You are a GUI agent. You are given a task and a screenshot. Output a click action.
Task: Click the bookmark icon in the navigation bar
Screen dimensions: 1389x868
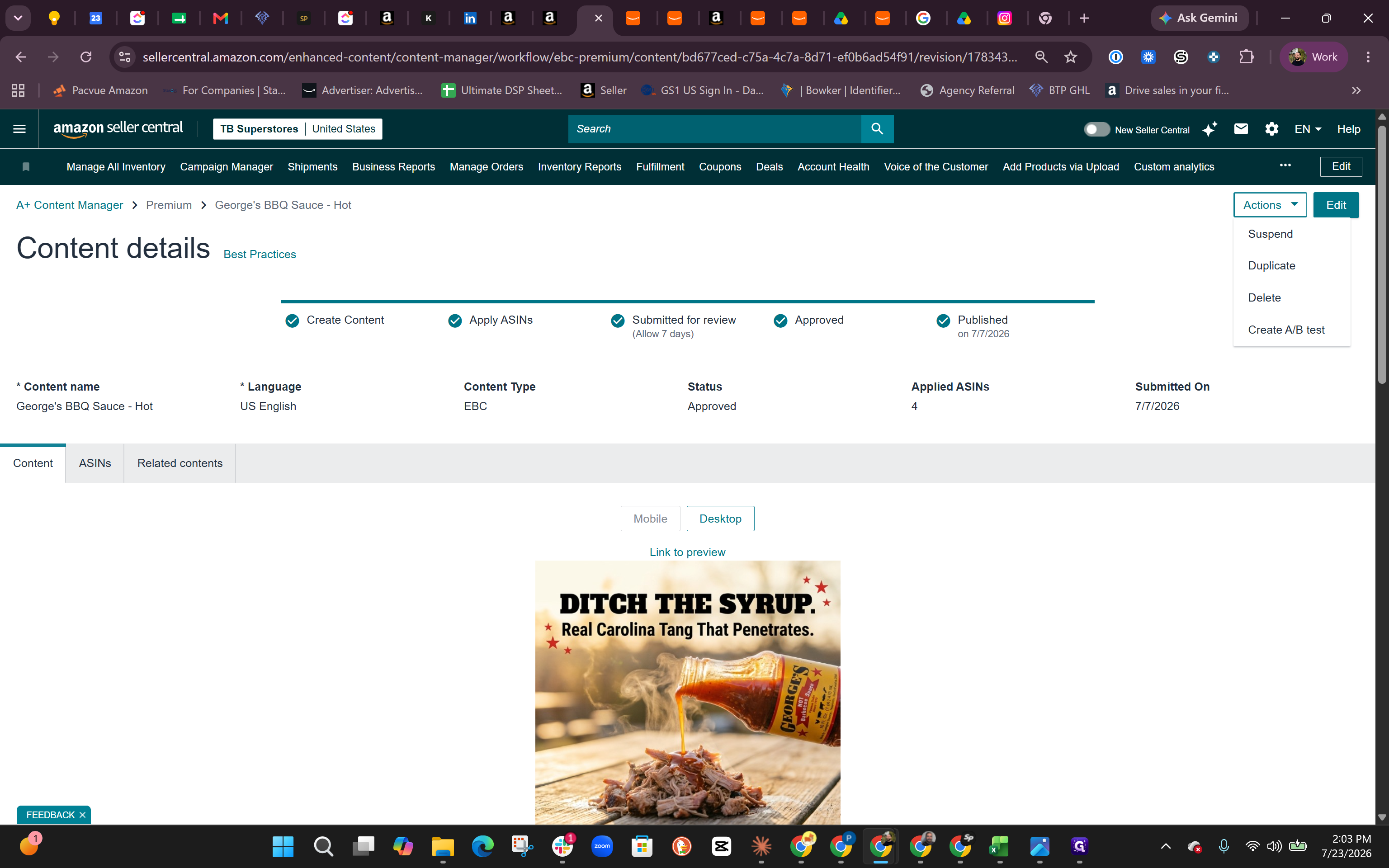tap(26, 167)
